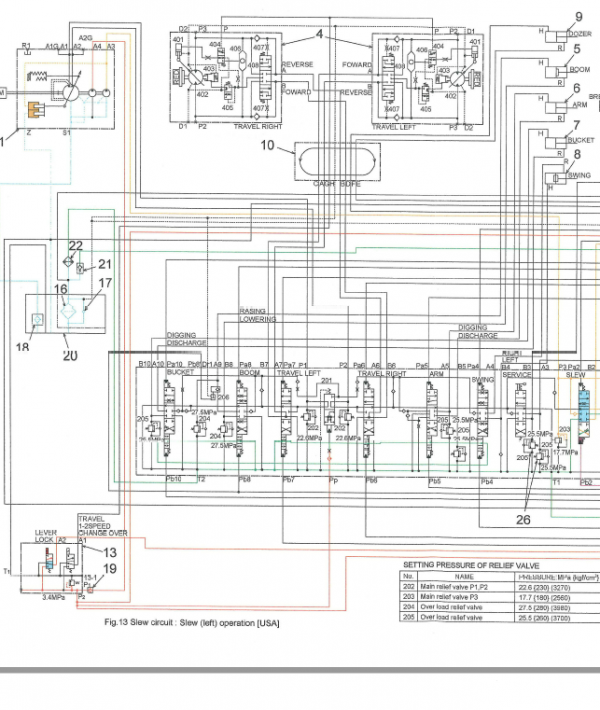
Task: Select the '3.4MPa' pressure label
Action: coord(54,597)
